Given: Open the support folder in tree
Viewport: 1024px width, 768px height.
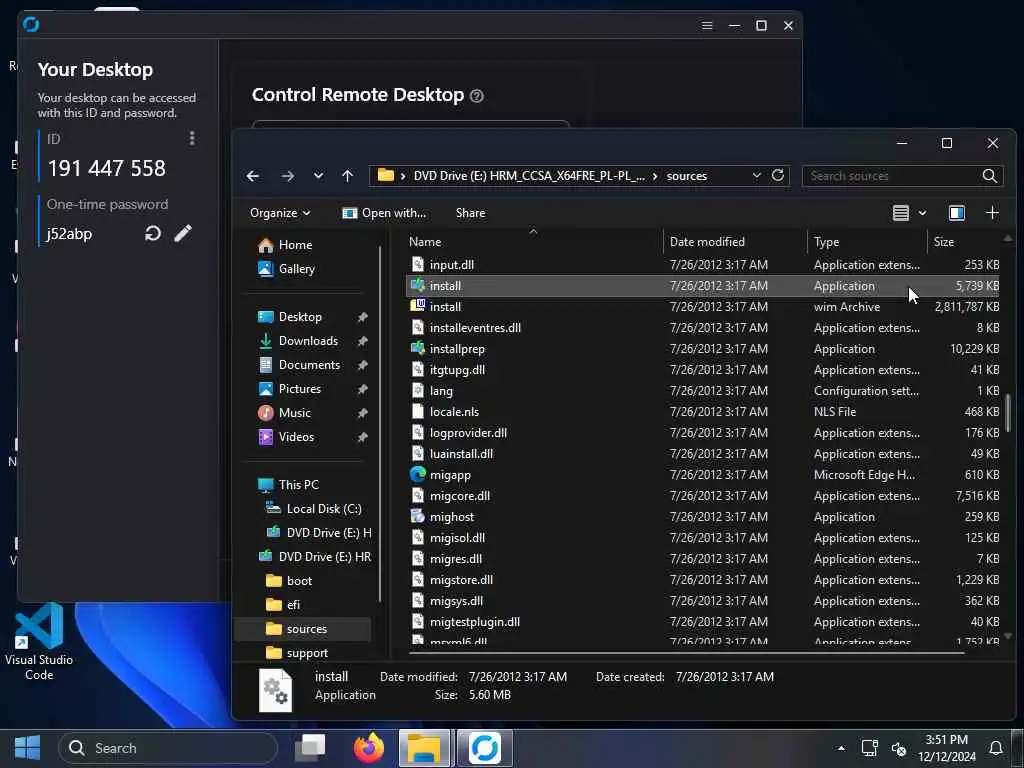Looking at the screenshot, I should click(297, 653).
